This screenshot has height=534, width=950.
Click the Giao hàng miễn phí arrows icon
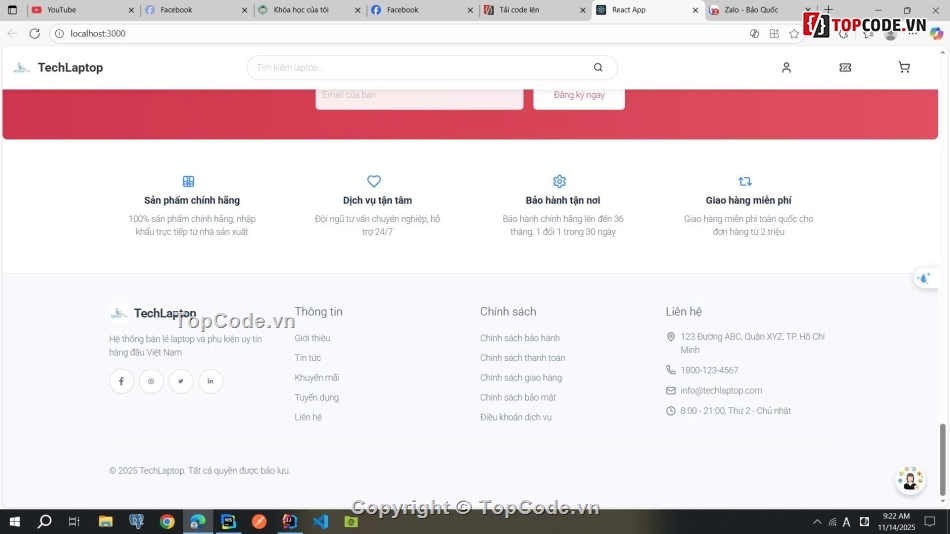pyautogui.click(x=745, y=181)
